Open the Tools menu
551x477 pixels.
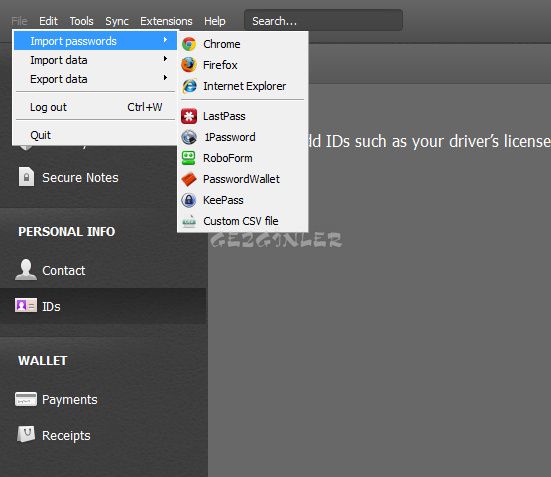(82, 21)
